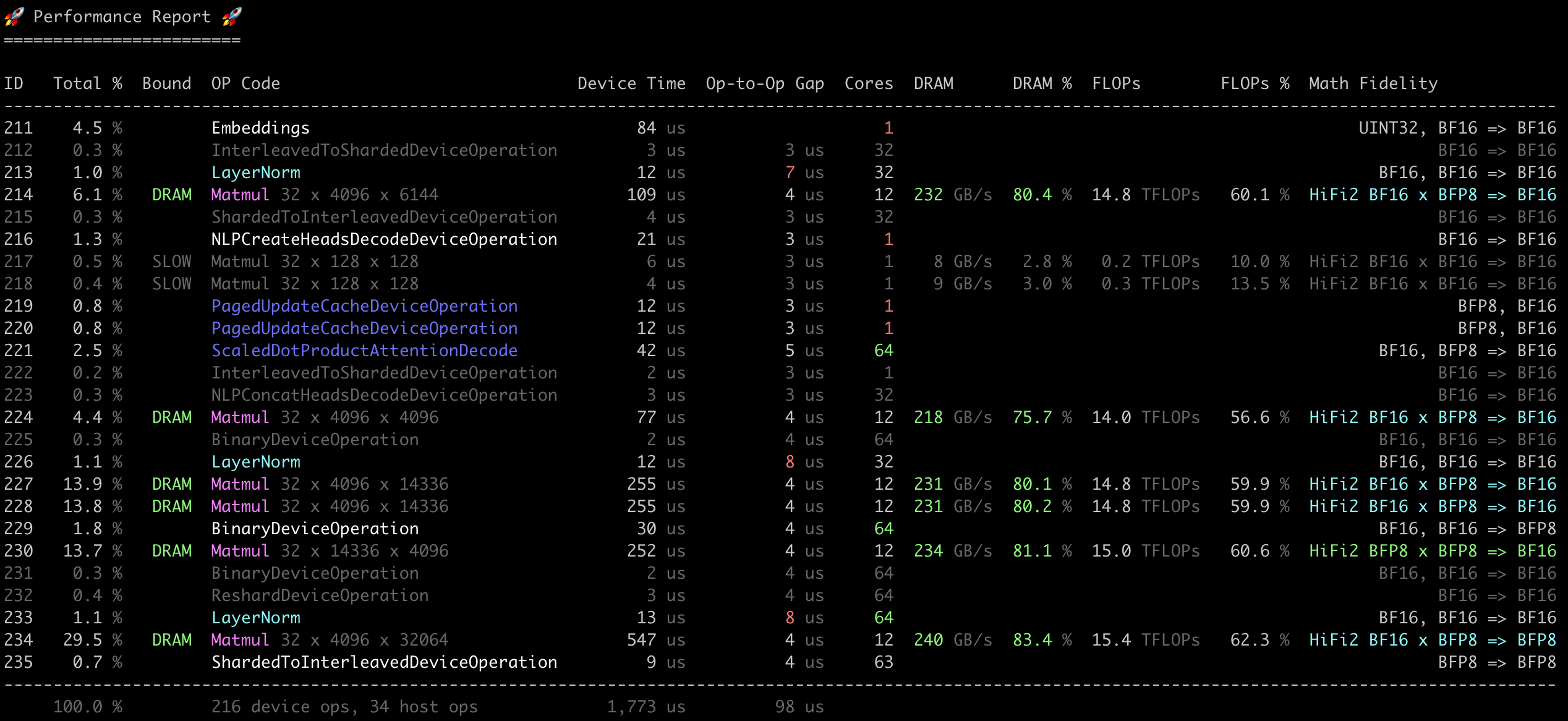The width and height of the screenshot is (1568, 721).
Task: Click the 'Op-to-Op Gap' column header
Action: pos(765,83)
